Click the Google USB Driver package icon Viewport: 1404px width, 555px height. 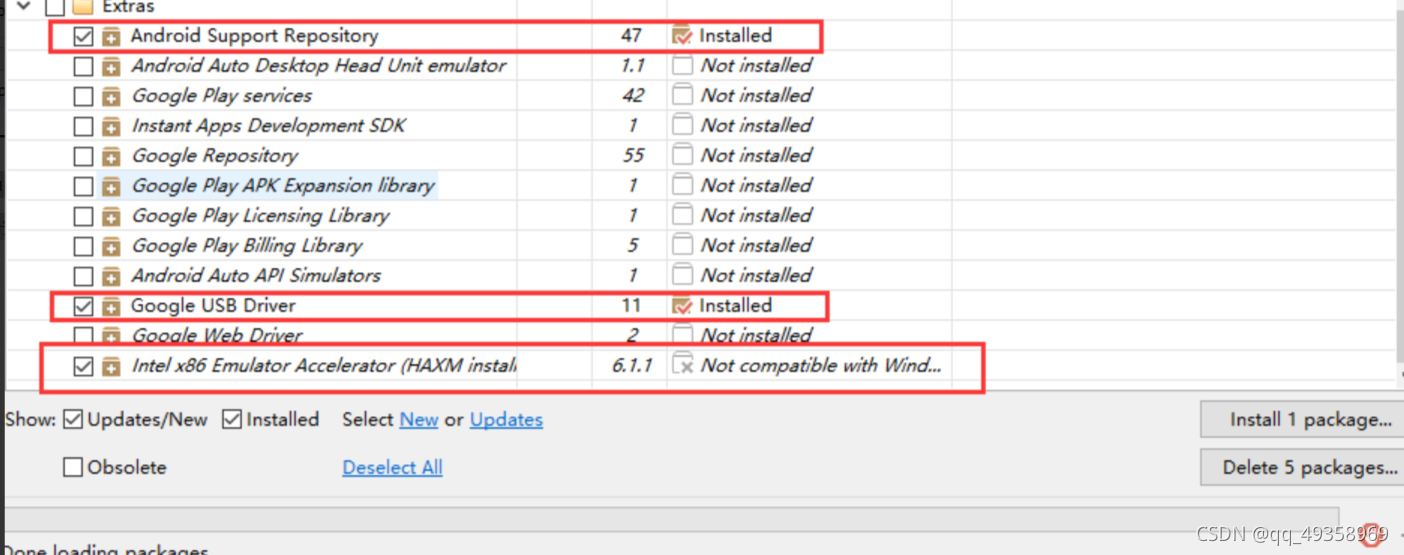pos(111,307)
